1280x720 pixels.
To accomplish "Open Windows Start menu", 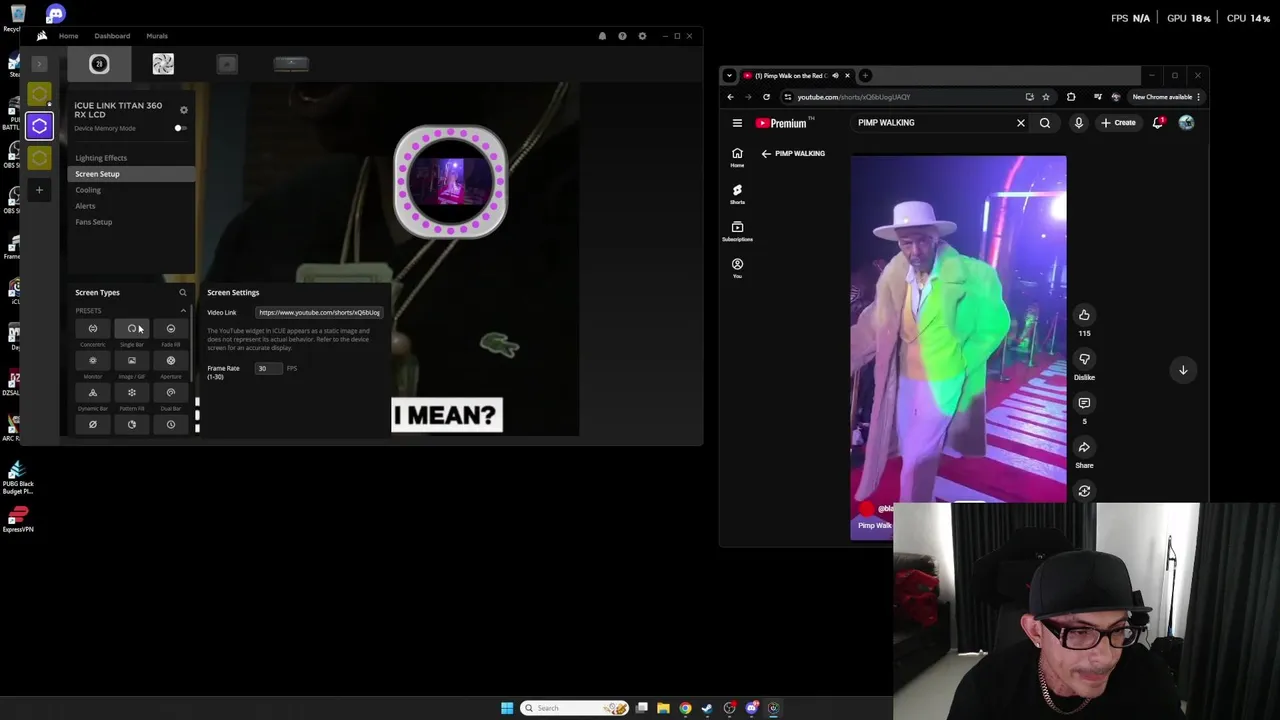I will coord(507,708).
